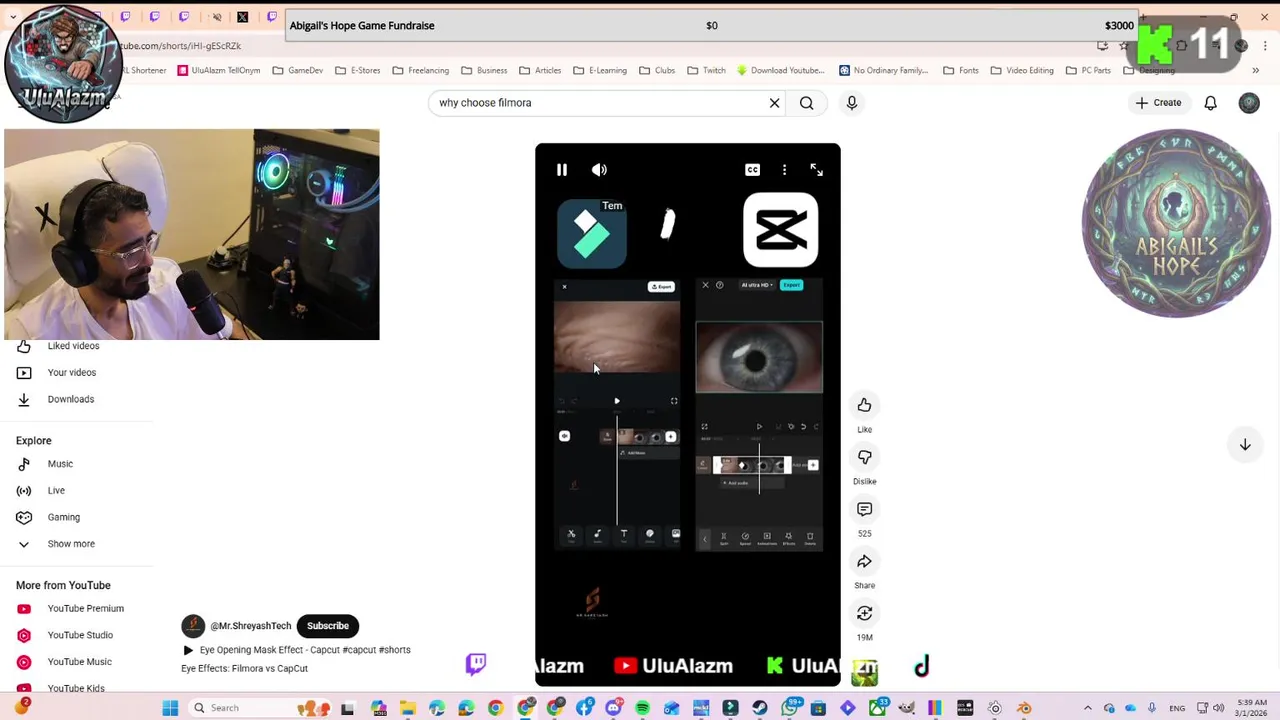Open the UluAlazm TellOnym bookmark
This screenshot has height=720, width=1280.
click(219, 71)
